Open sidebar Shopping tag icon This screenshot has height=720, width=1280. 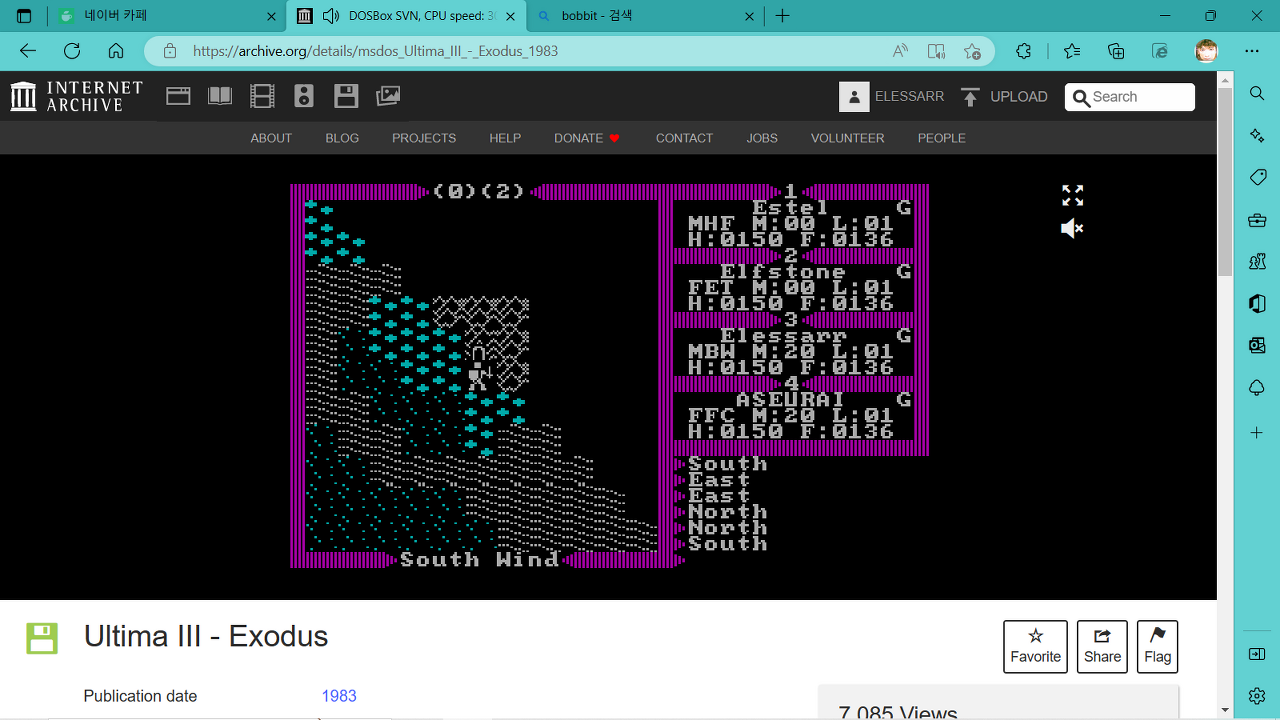click(x=1257, y=177)
